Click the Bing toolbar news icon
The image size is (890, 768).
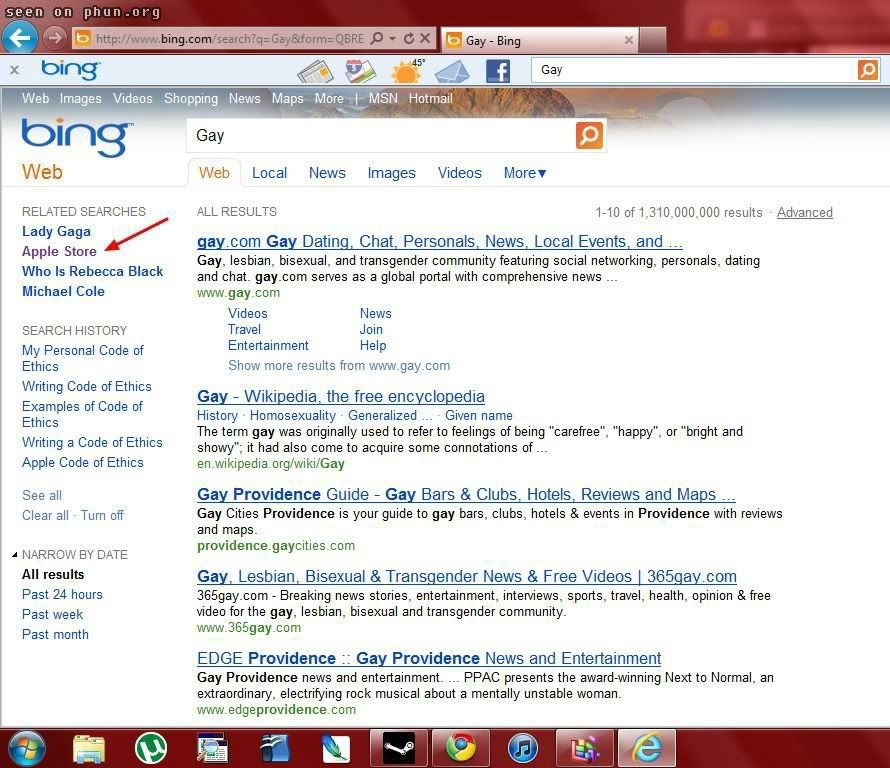[314, 71]
